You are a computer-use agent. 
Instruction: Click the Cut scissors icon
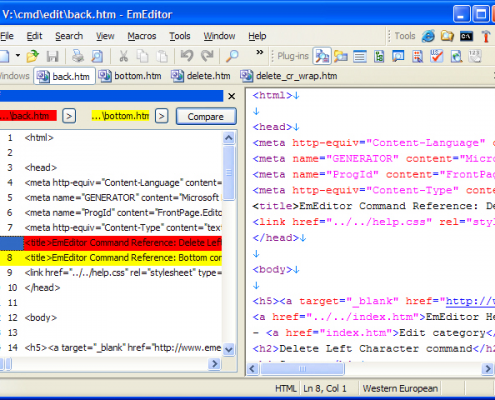(123, 56)
